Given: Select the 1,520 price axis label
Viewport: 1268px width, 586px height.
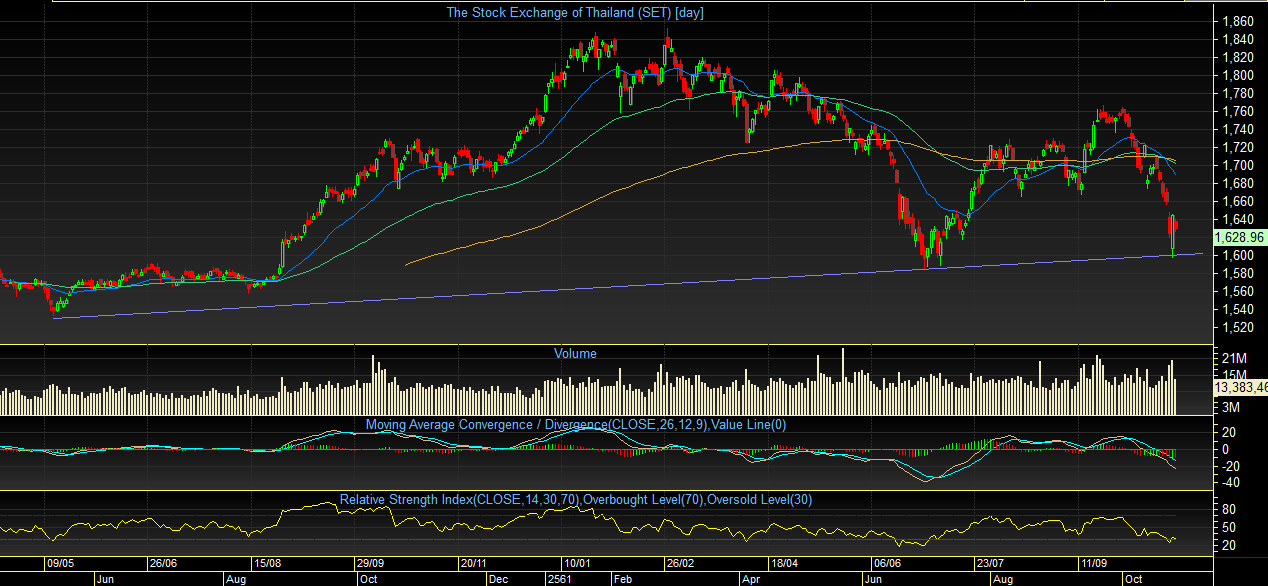Looking at the screenshot, I should (x=1238, y=327).
